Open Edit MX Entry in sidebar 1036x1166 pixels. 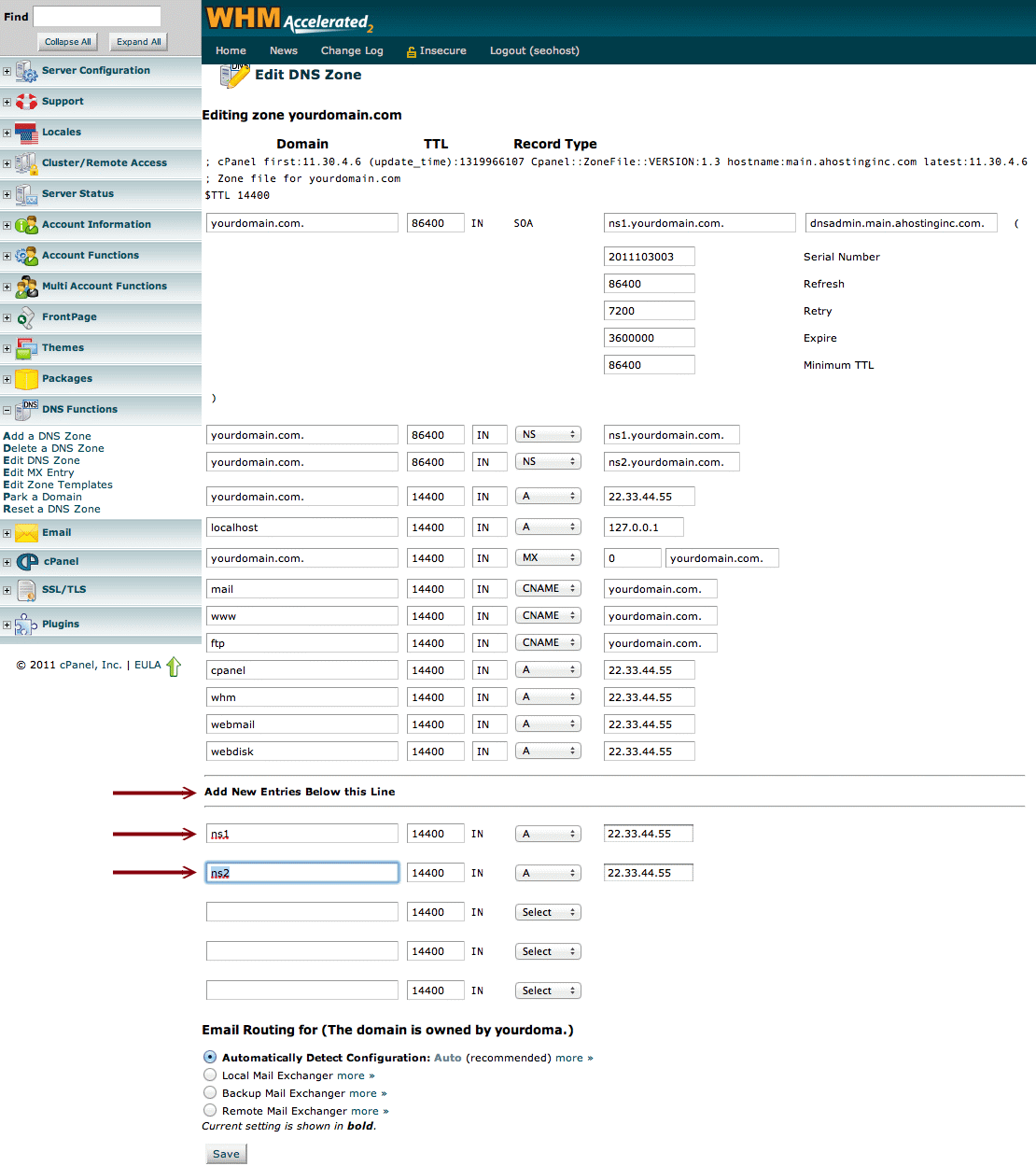(x=38, y=472)
